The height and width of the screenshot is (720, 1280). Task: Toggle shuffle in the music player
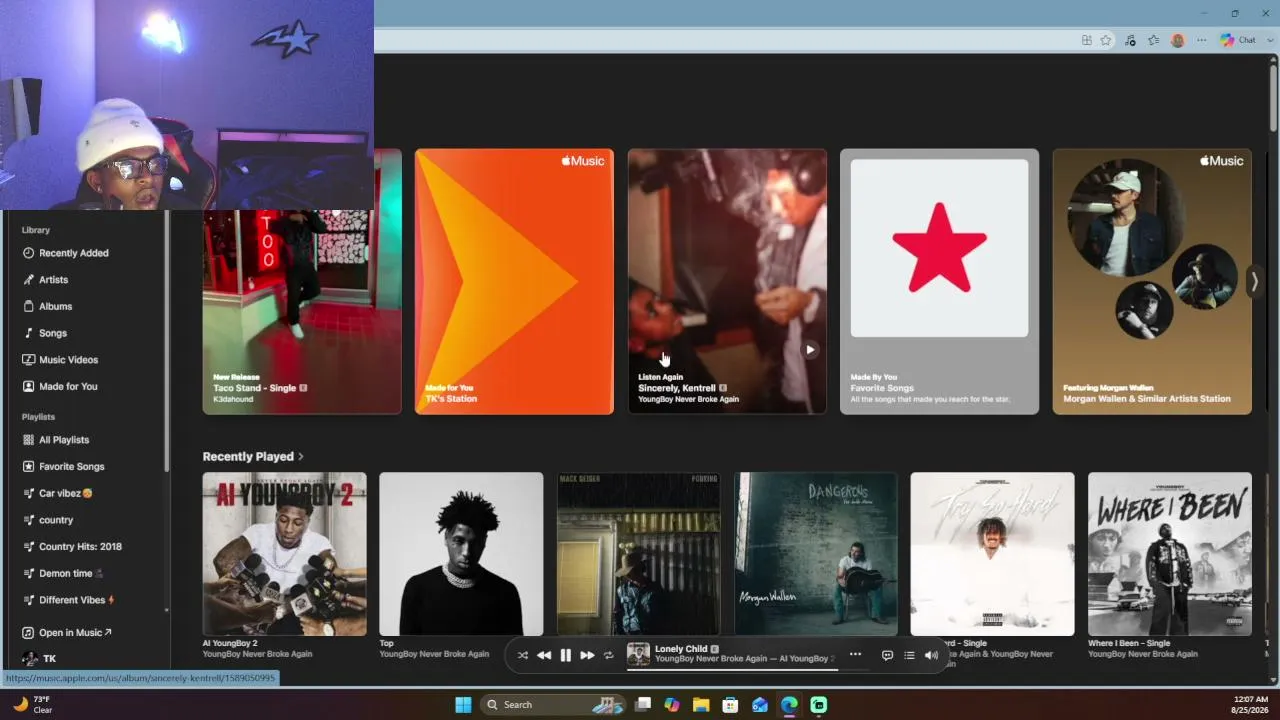[x=522, y=655]
